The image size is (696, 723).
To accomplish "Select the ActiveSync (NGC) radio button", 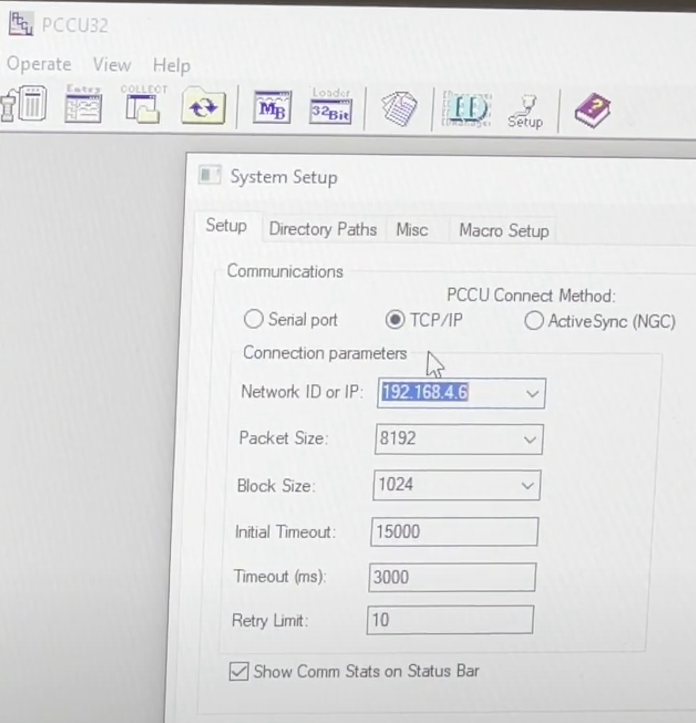I will pos(534,320).
